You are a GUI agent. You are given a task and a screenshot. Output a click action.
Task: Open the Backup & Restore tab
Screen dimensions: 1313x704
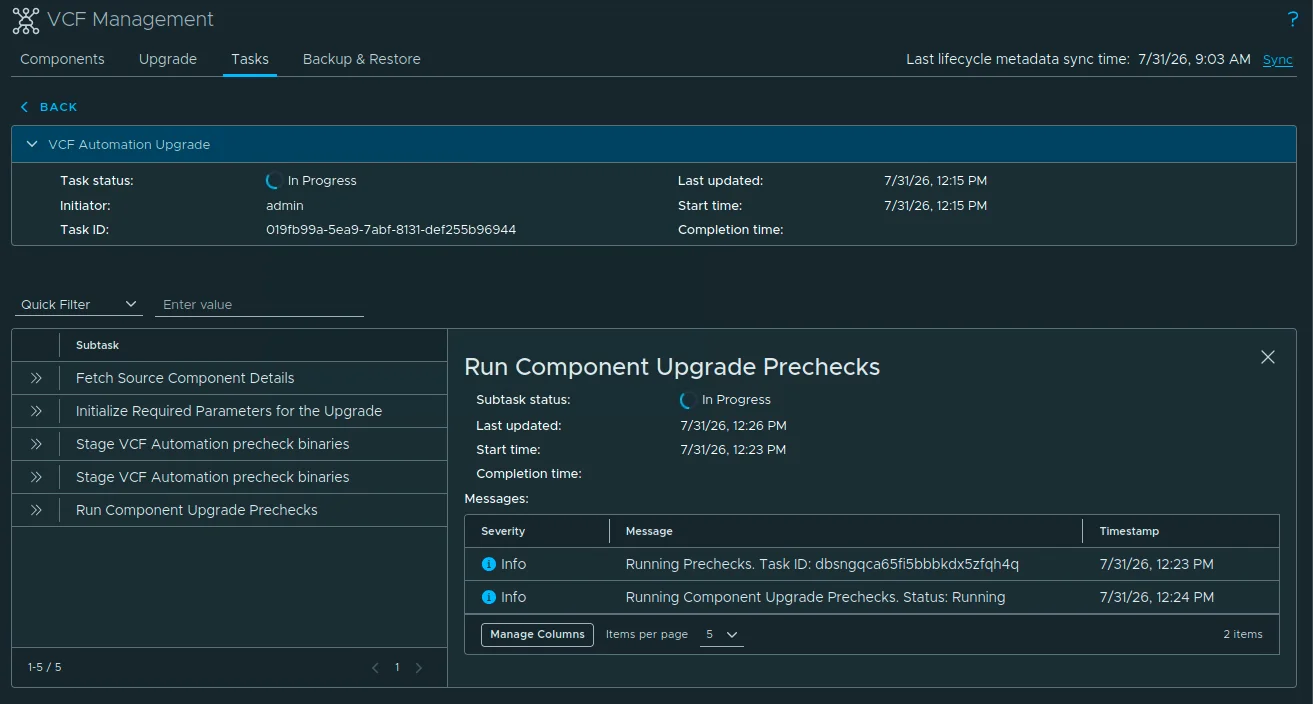pyautogui.click(x=362, y=59)
